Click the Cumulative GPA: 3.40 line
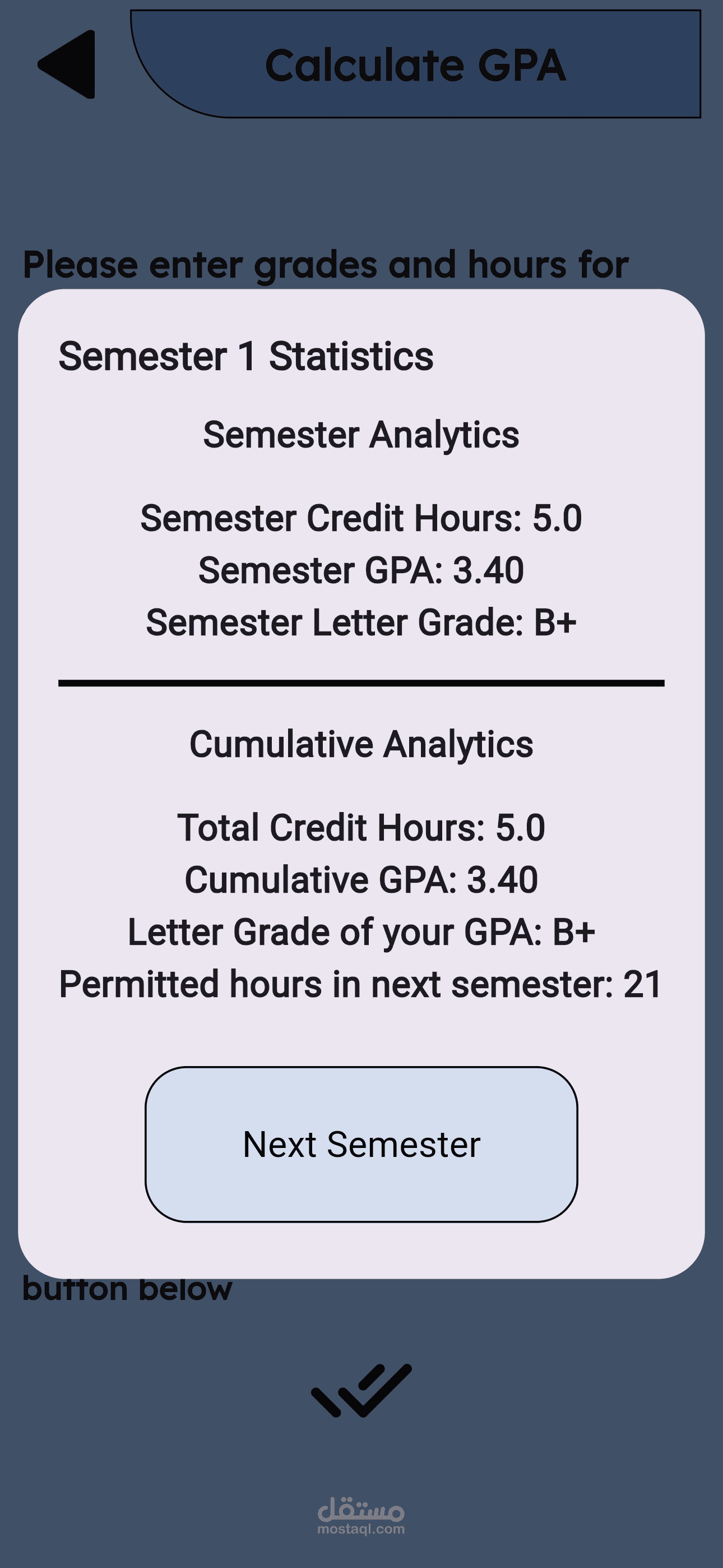 click(361, 879)
